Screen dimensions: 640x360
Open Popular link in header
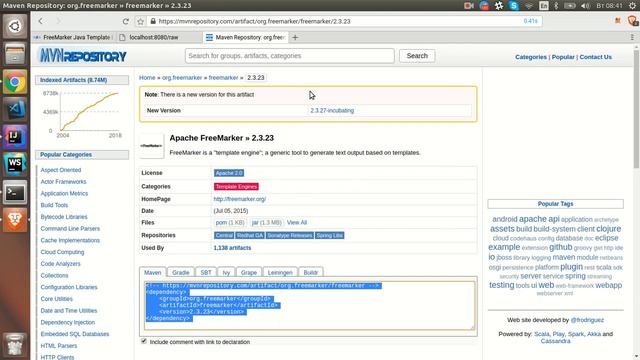pos(563,57)
